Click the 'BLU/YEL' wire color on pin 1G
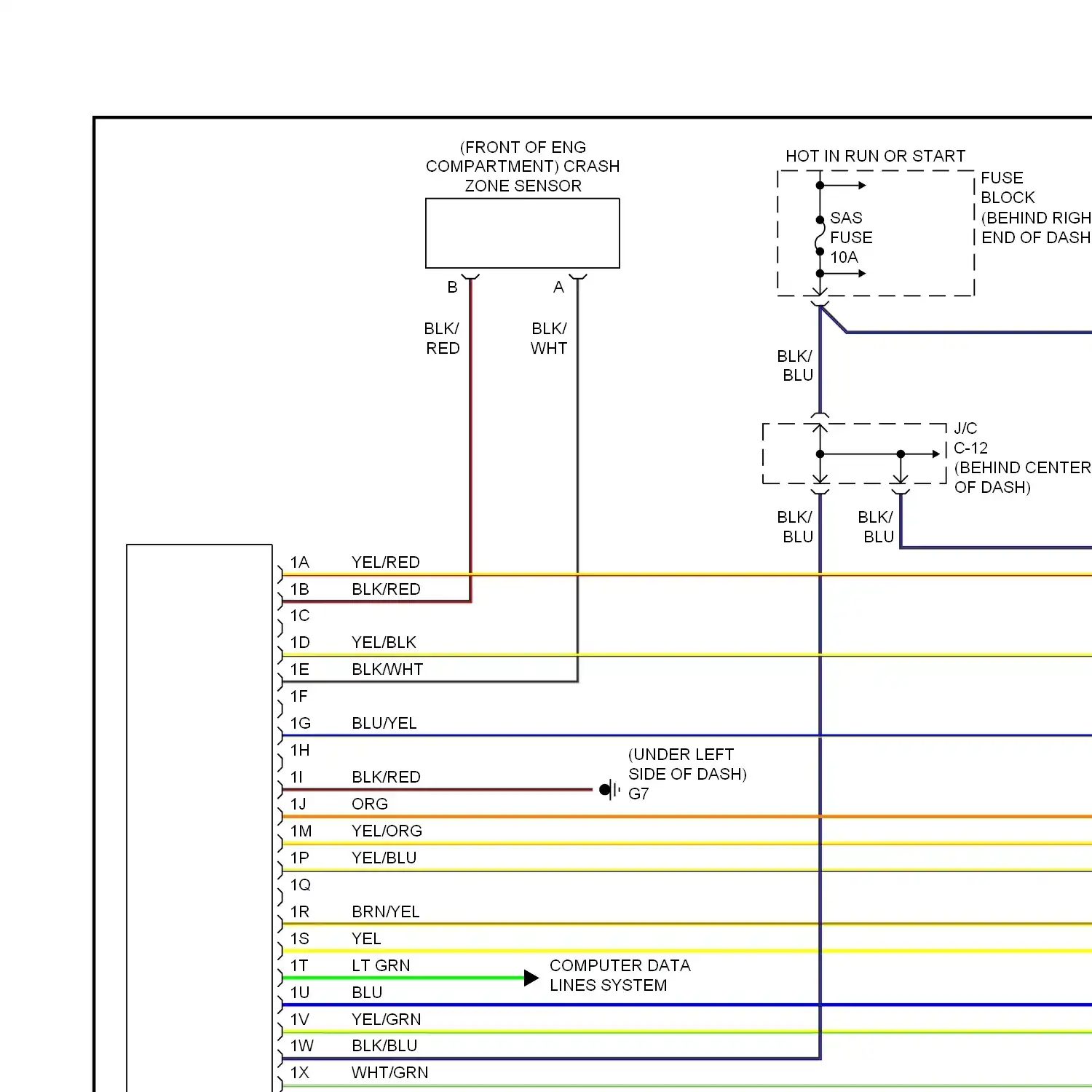 tap(384, 724)
